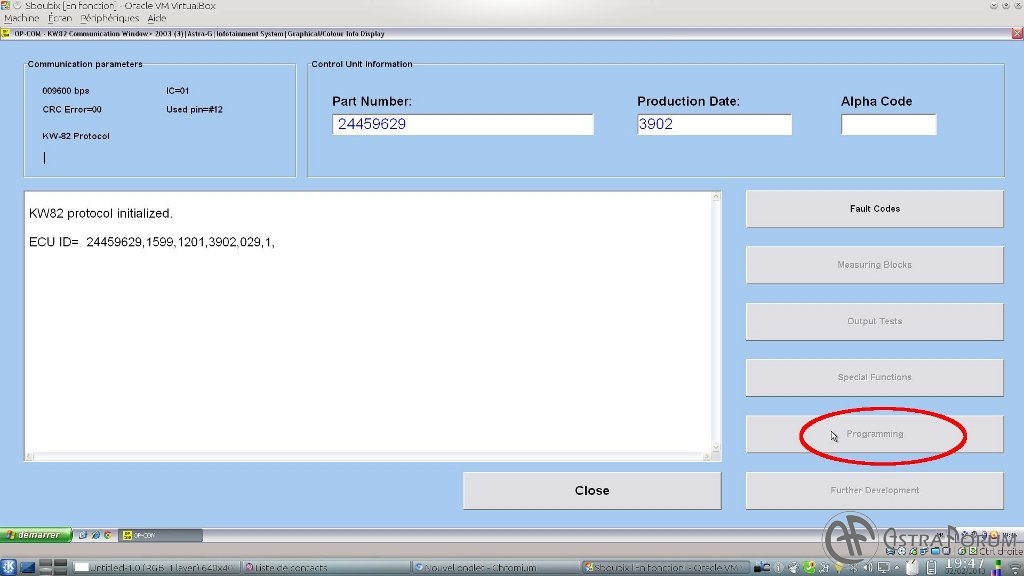The width and height of the screenshot is (1024, 576).
Task: Click the Output Tests button
Action: (874, 321)
